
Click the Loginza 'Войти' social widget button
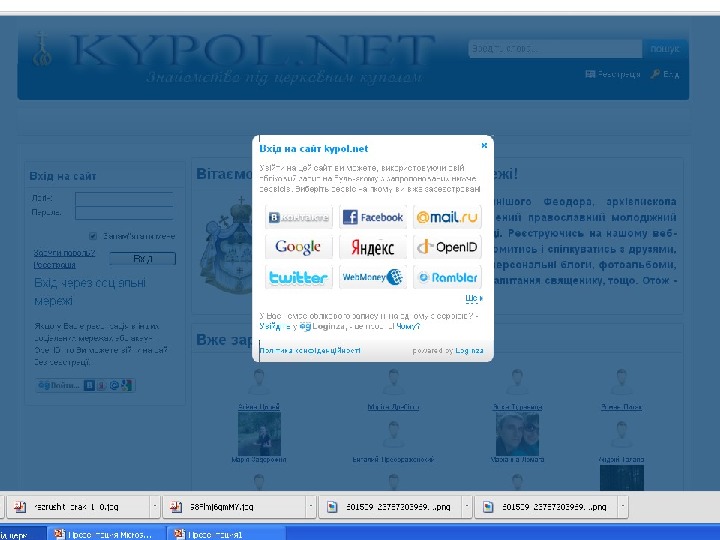click(x=85, y=385)
